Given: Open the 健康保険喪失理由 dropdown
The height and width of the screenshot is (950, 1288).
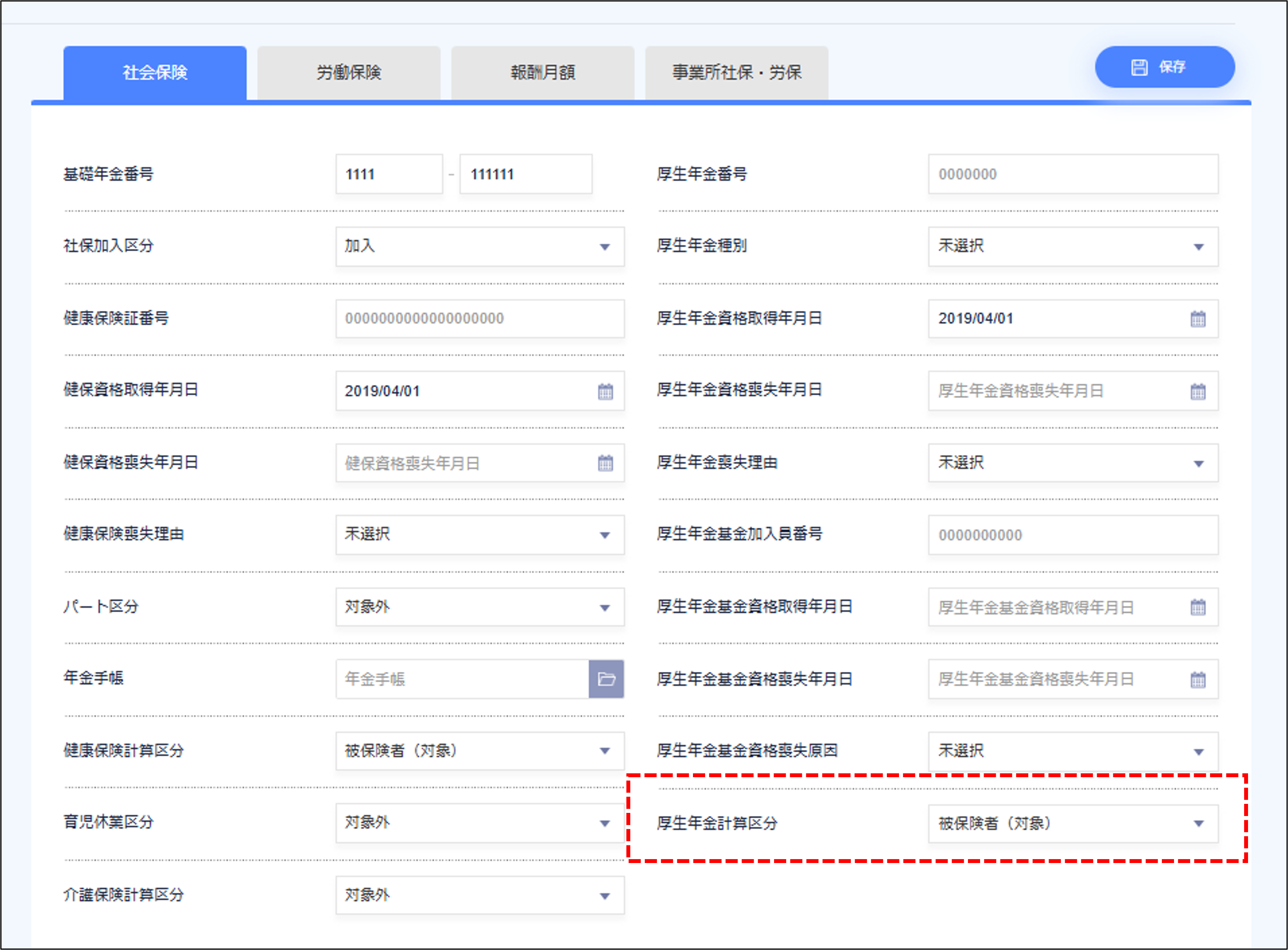Looking at the screenshot, I should 479,535.
